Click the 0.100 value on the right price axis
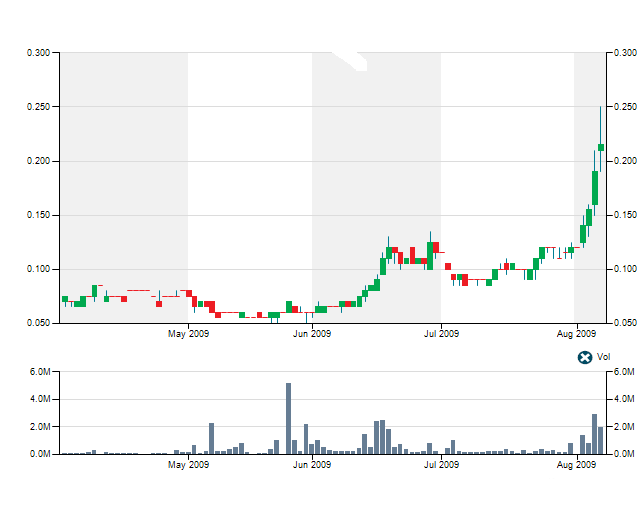The height and width of the screenshot is (514, 640). click(625, 269)
